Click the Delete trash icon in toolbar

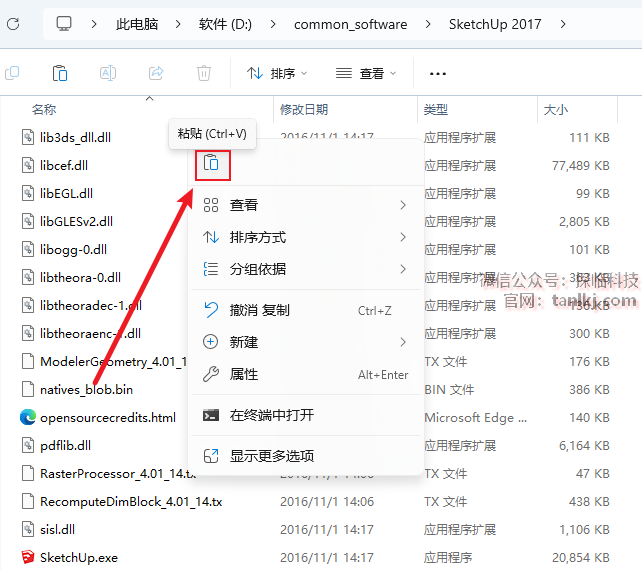click(x=204, y=73)
